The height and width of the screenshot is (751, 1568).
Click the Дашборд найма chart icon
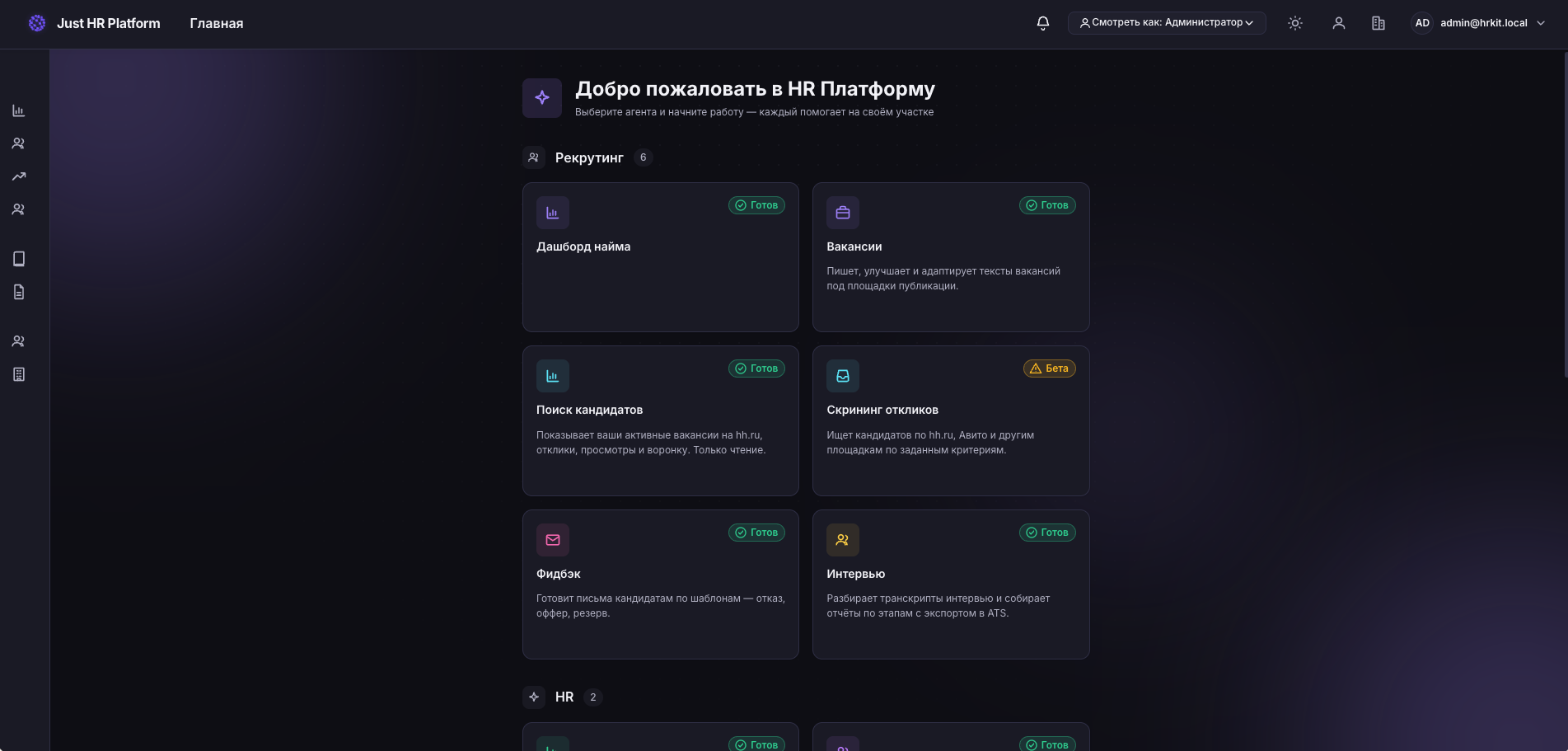click(553, 213)
